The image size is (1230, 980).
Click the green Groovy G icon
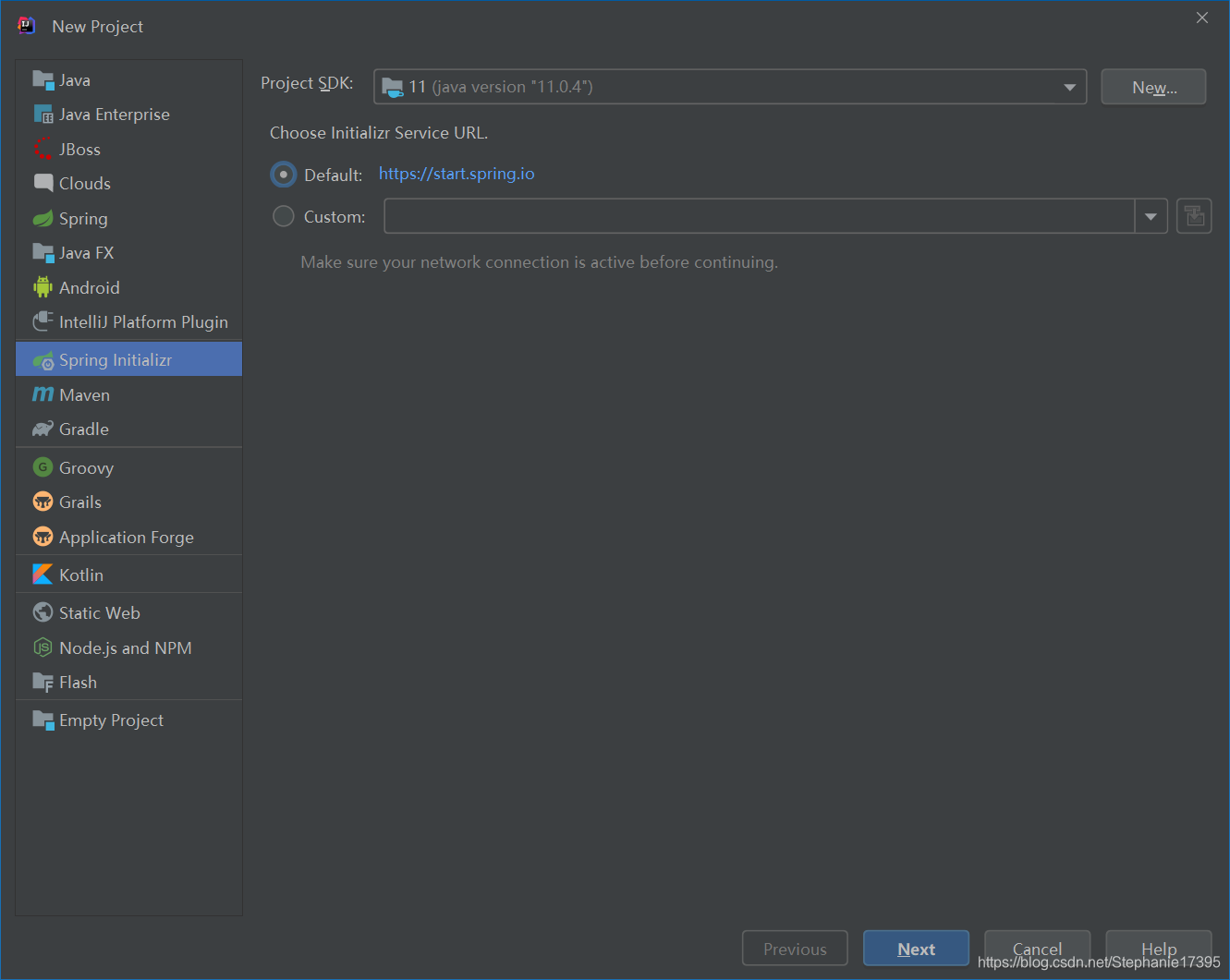pyautogui.click(x=43, y=467)
